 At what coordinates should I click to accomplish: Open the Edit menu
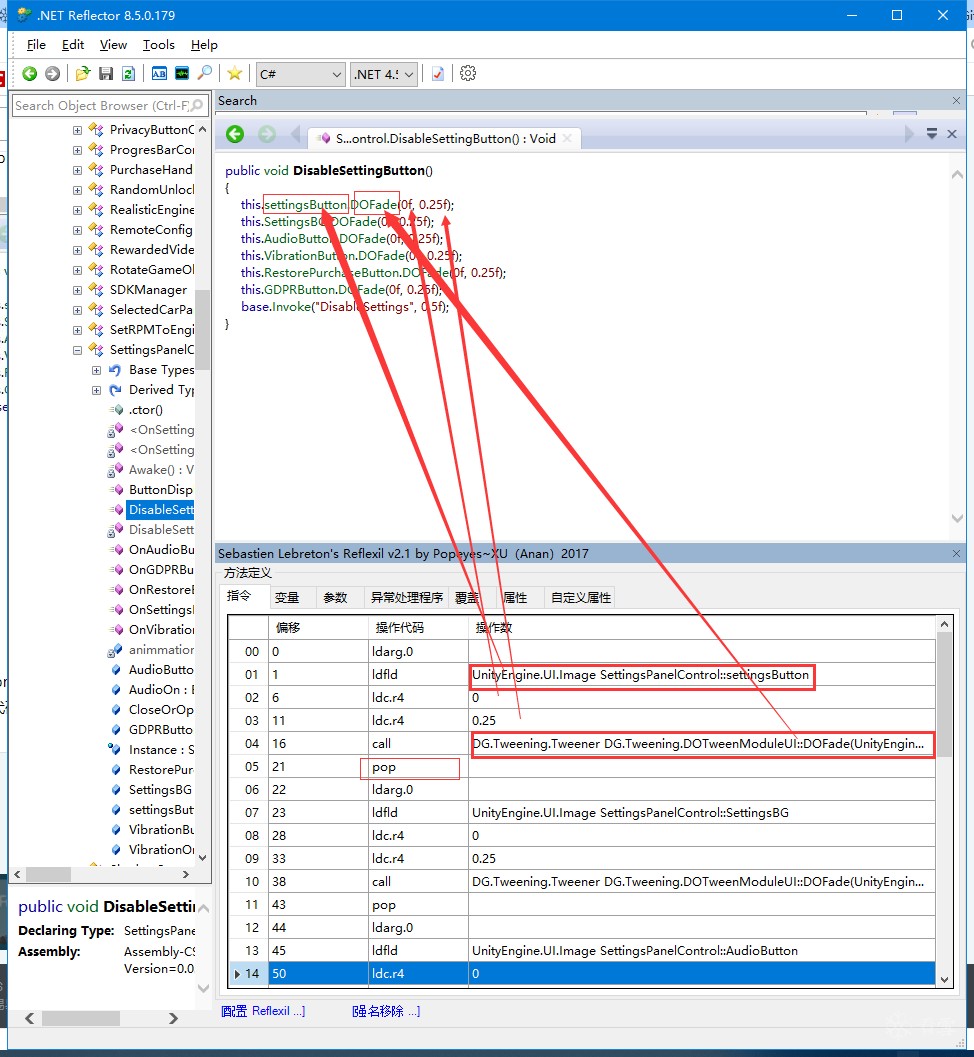(73, 44)
